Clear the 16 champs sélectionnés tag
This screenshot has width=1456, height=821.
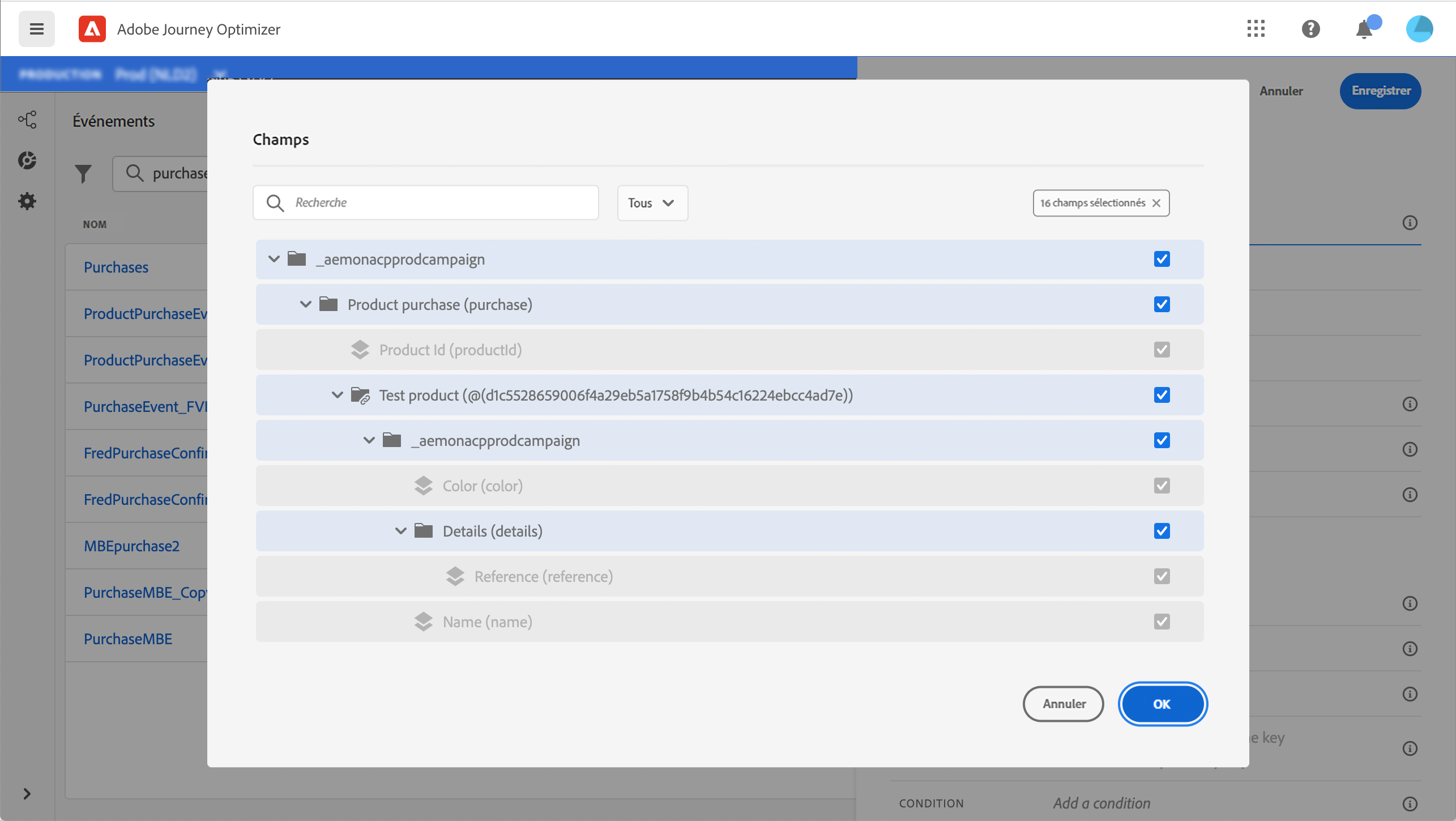click(x=1156, y=203)
